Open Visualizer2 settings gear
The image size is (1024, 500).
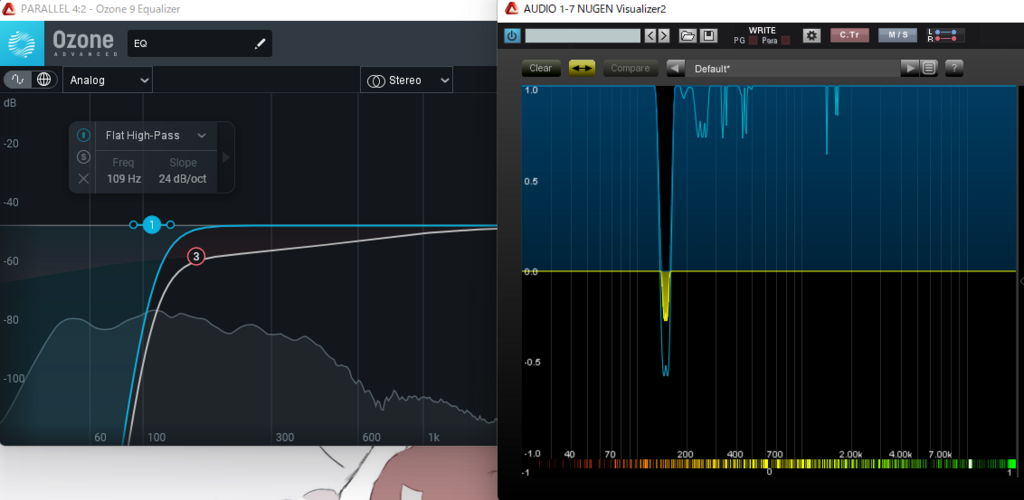pos(812,36)
